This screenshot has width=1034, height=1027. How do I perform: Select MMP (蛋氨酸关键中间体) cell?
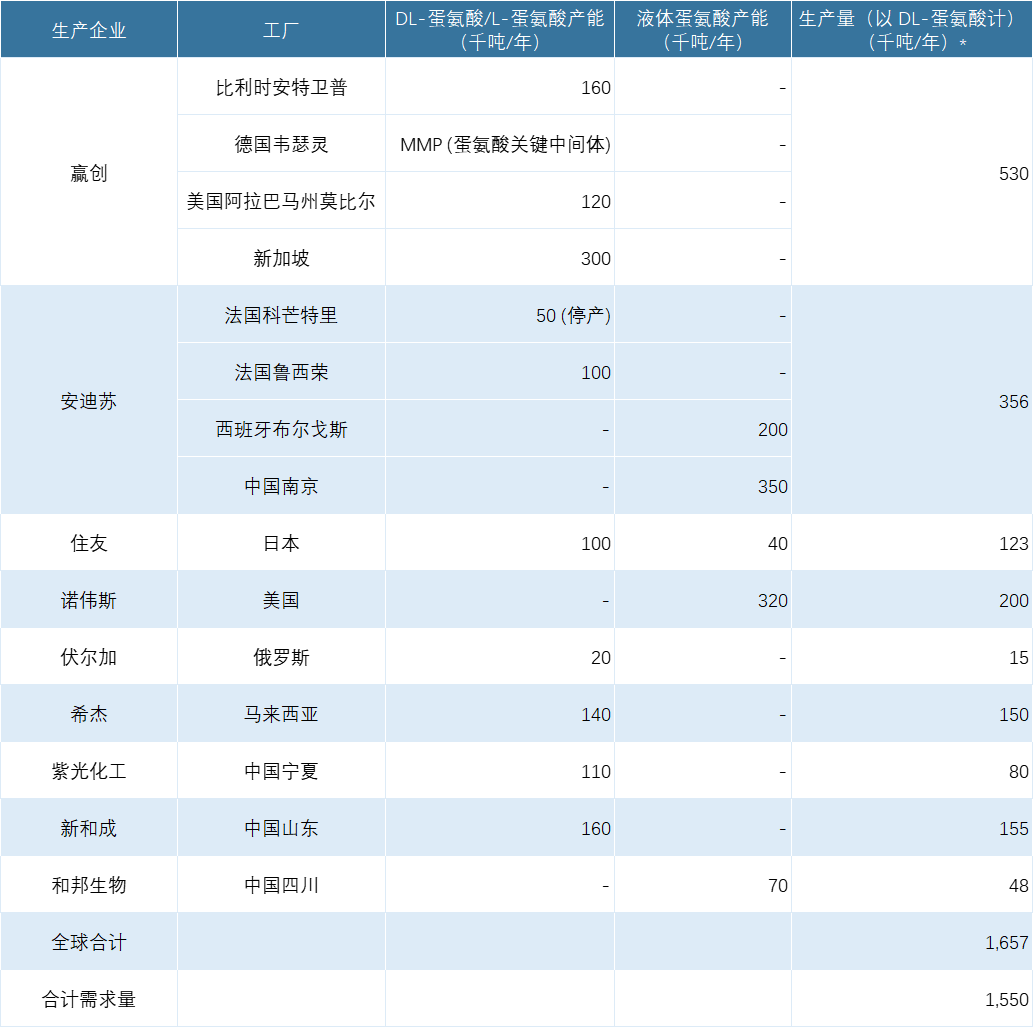(500, 144)
